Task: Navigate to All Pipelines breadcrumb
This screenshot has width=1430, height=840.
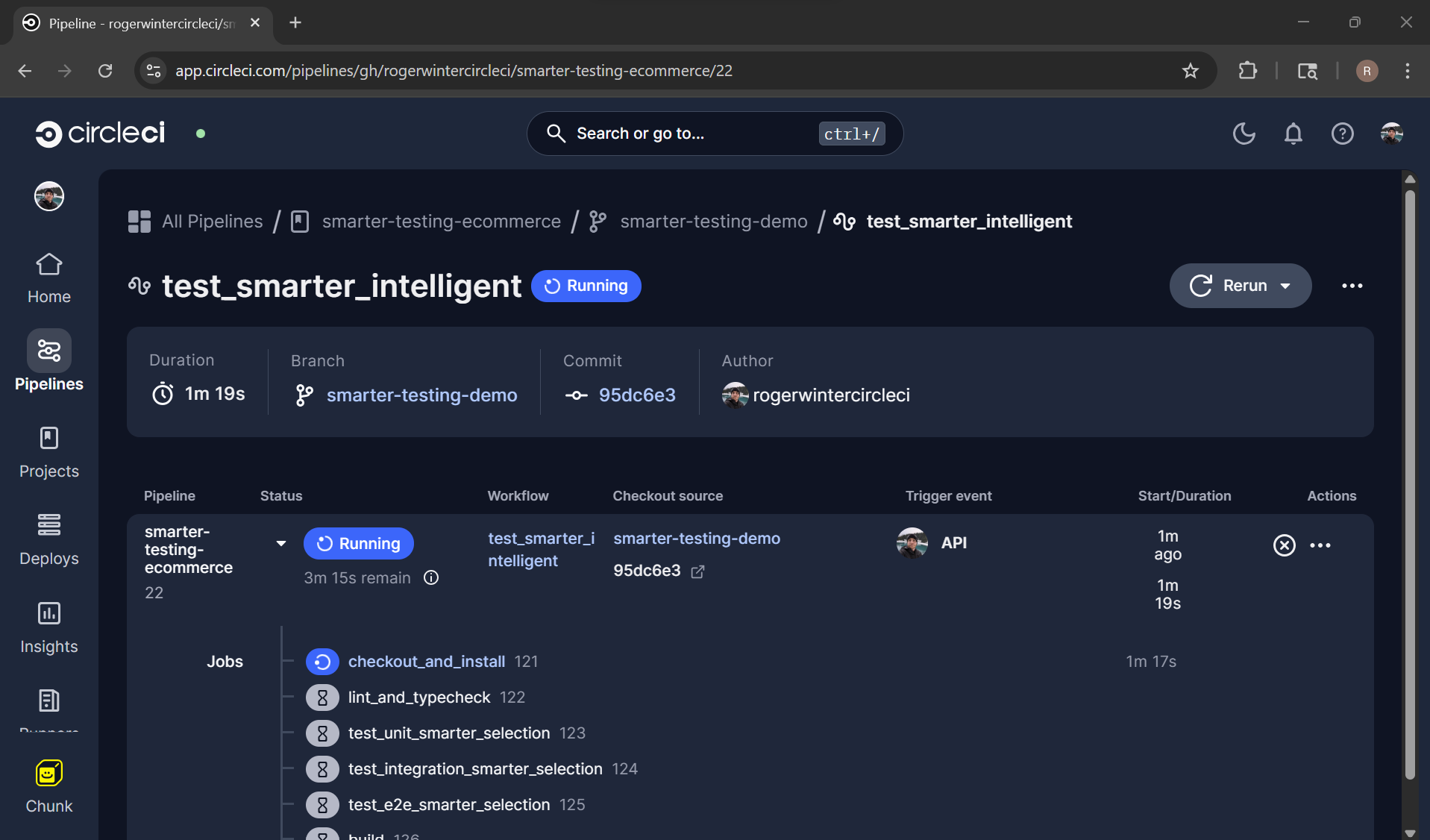Action: click(212, 221)
